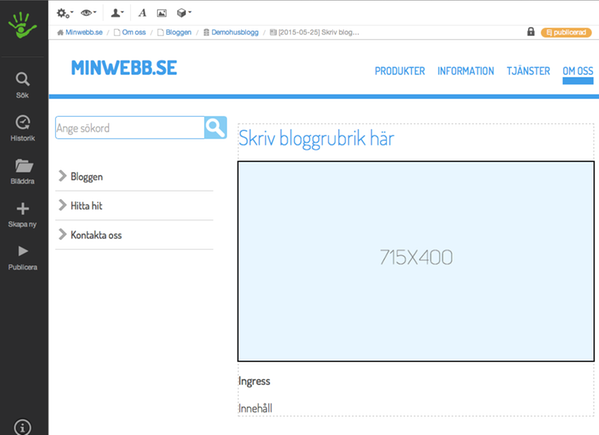Image resolution: width=599 pixels, height=435 pixels.
Task: Click the MINWEBB.SE site logo
Action: point(124,68)
